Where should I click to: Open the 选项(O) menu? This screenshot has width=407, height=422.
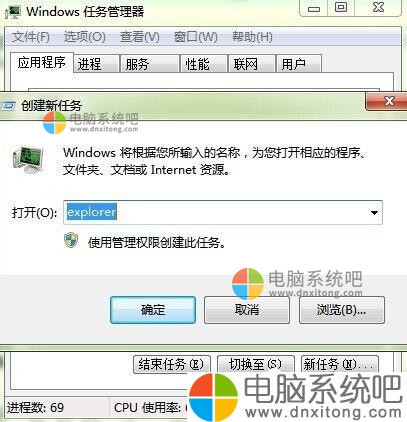(x=85, y=37)
